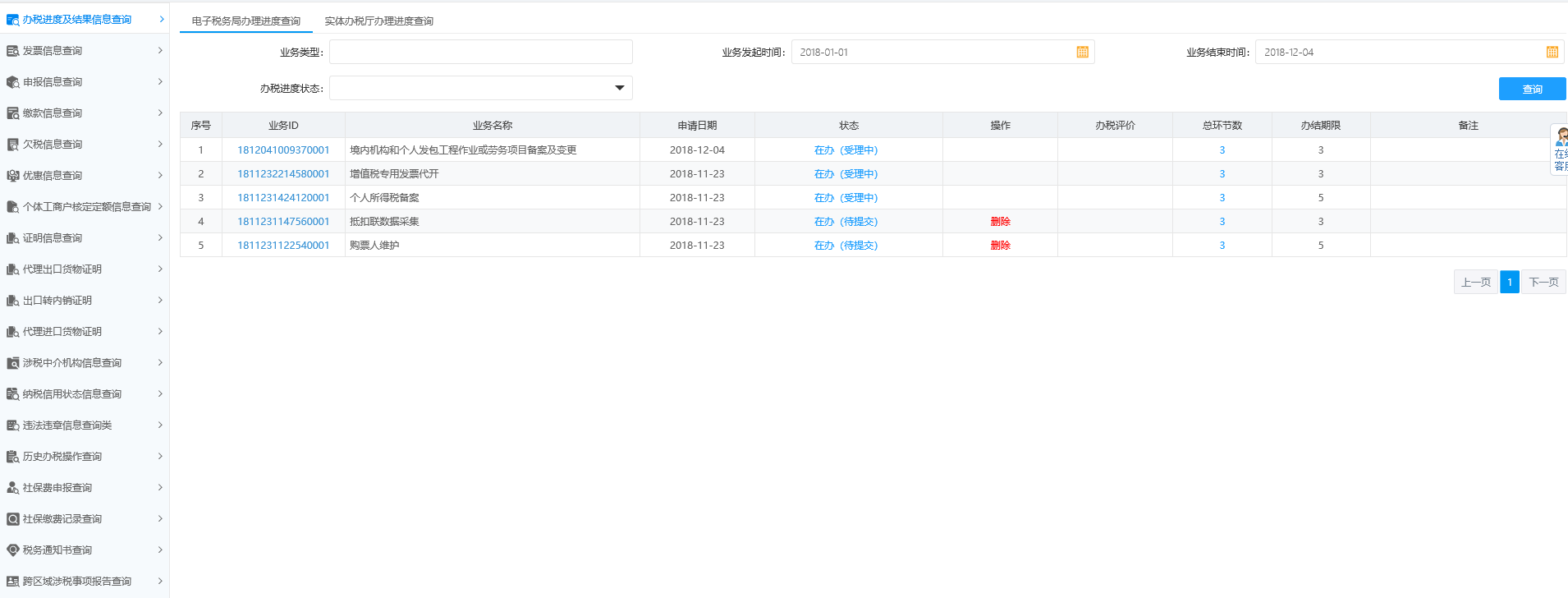The height and width of the screenshot is (598, 1568).
Task: Click the 个体工商户核定定额信息查询 icon
Action: click(12, 207)
